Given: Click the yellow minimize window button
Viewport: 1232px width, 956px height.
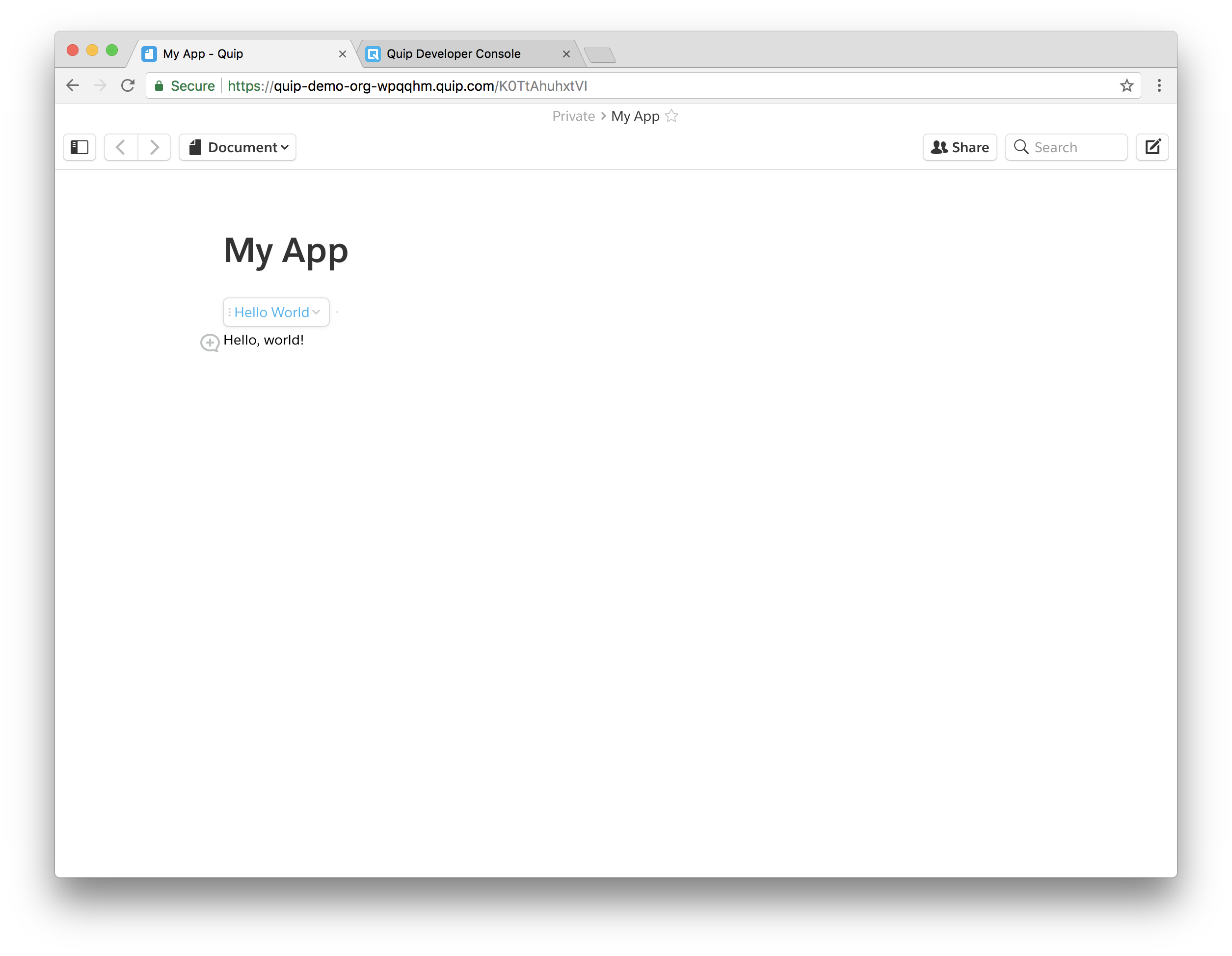Looking at the screenshot, I should 92,51.
